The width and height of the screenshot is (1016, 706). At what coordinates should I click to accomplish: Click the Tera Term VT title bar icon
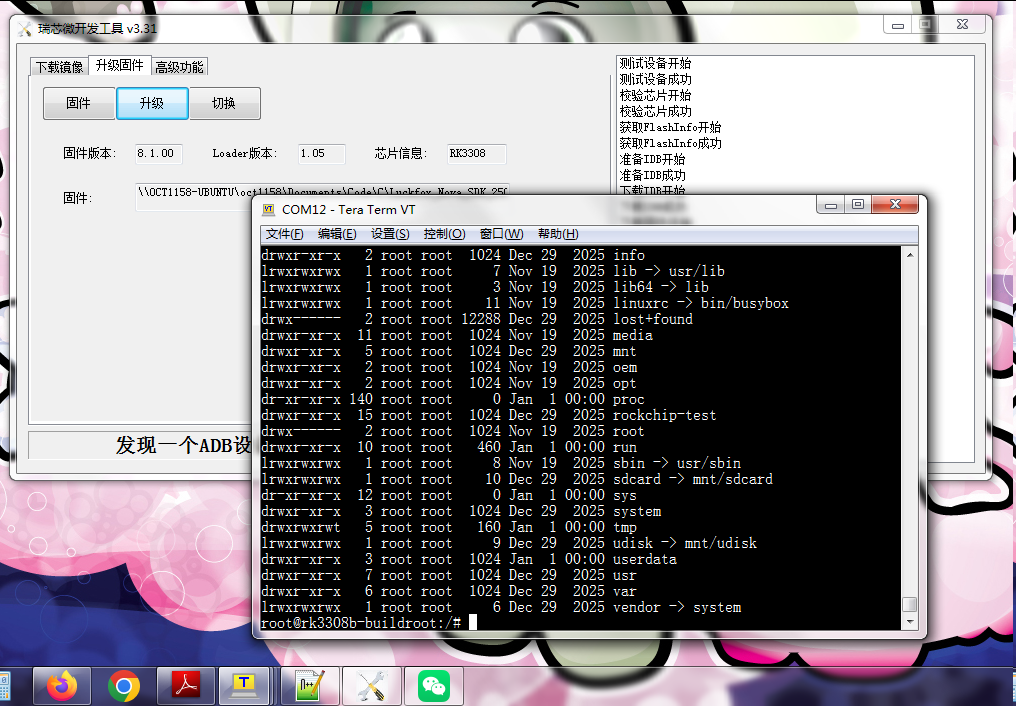[268, 209]
